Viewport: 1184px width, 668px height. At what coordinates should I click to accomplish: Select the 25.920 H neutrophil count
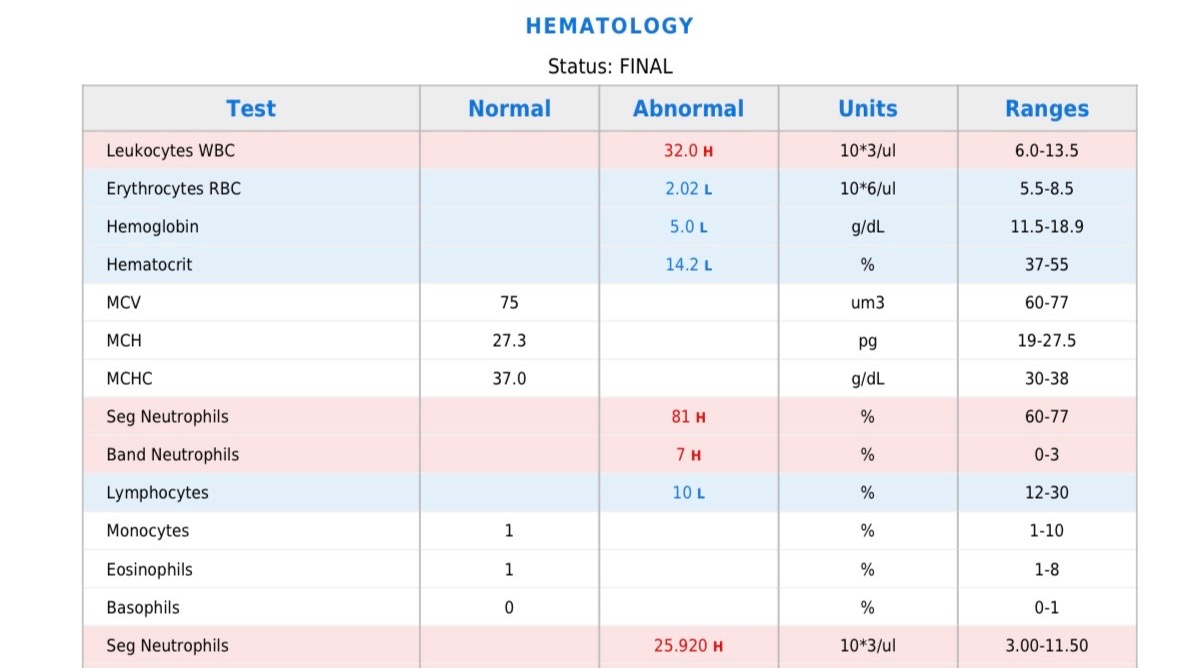point(688,646)
